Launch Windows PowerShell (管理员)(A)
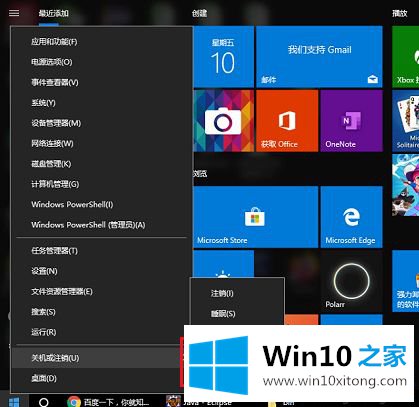The width and height of the screenshot is (419, 407). click(101, 225)
